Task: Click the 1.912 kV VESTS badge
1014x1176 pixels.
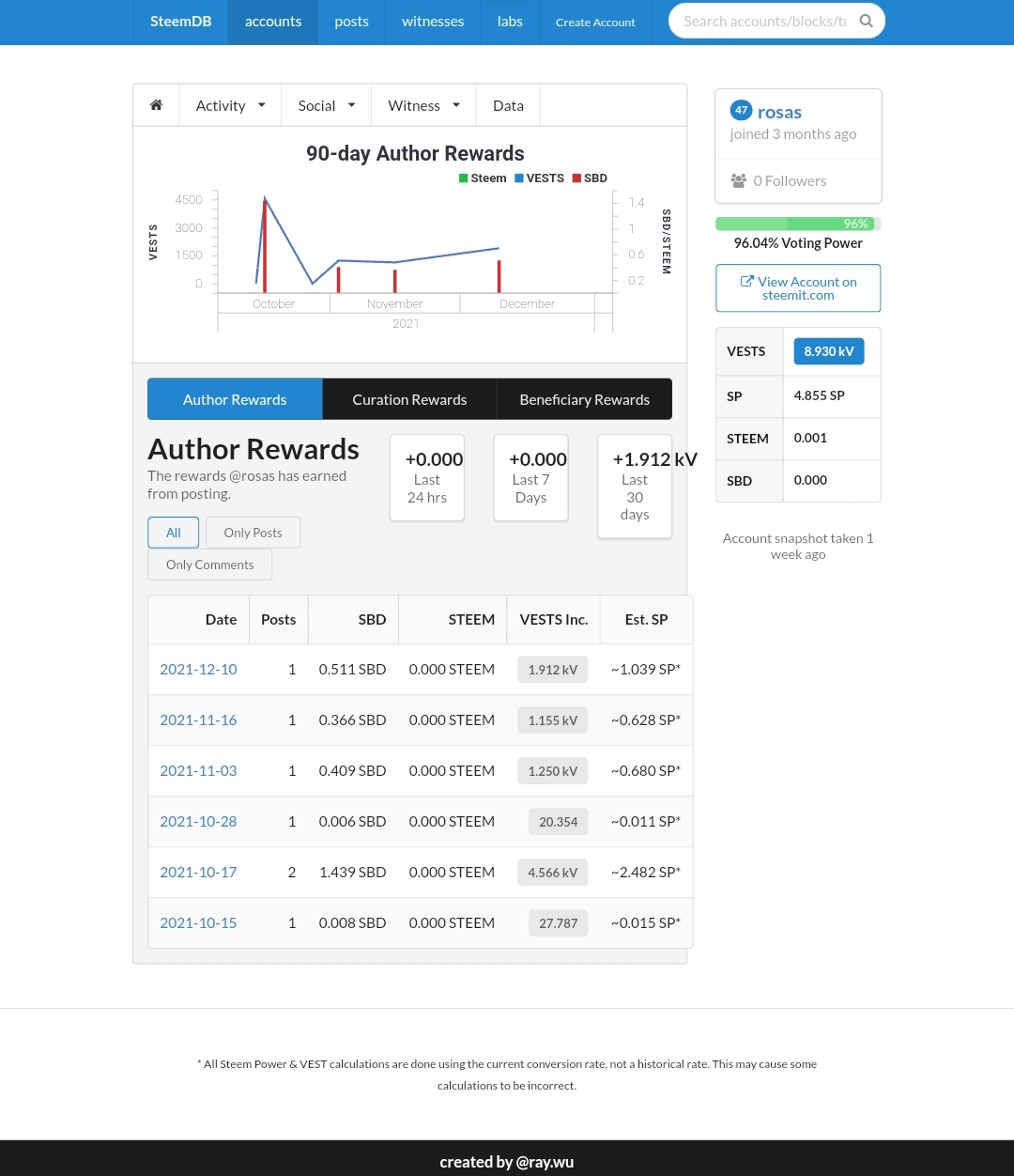Action: pyautogui.click(x=552, y=670)
